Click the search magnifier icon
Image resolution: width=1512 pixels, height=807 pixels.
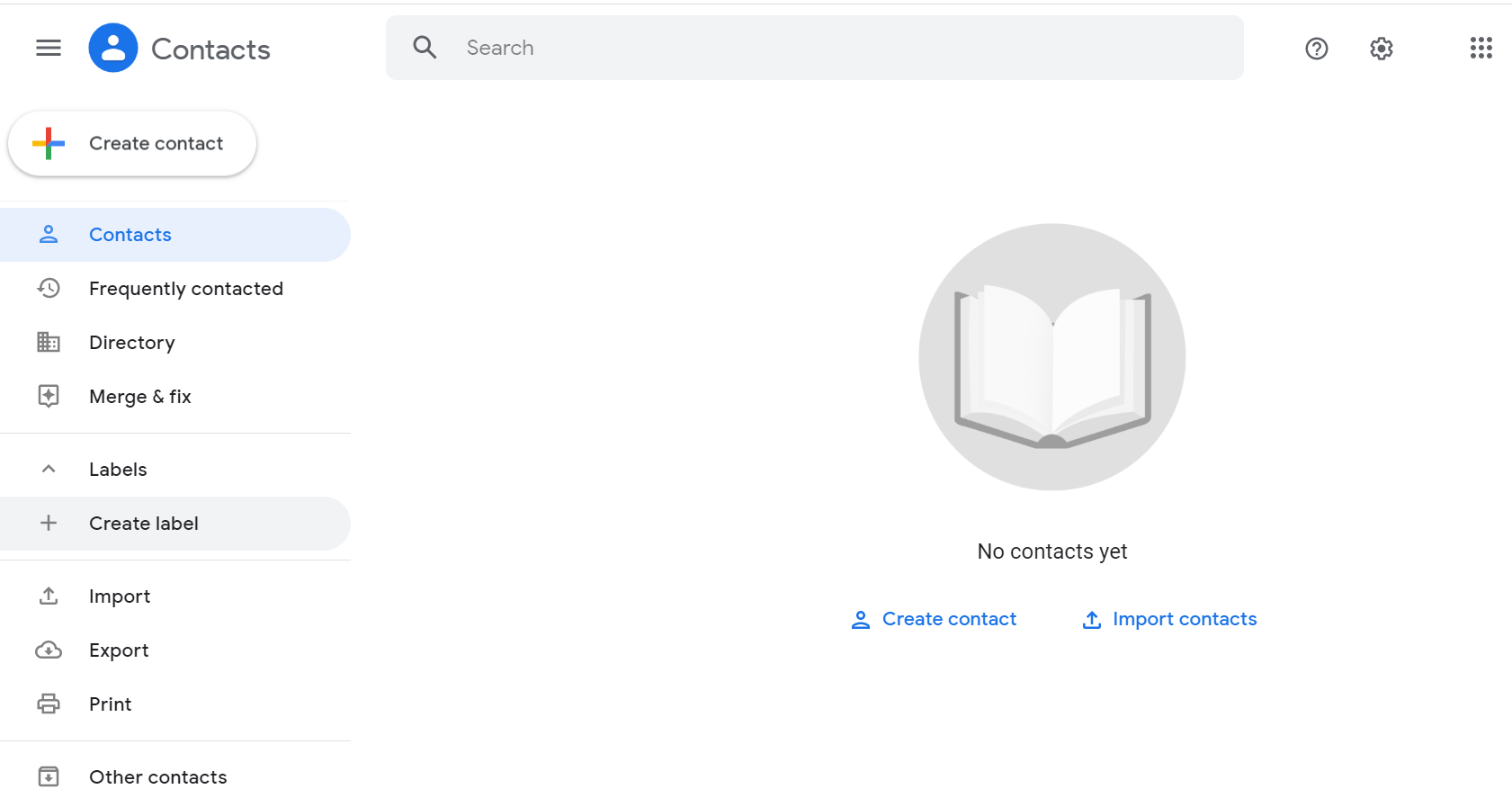point(425,48)
